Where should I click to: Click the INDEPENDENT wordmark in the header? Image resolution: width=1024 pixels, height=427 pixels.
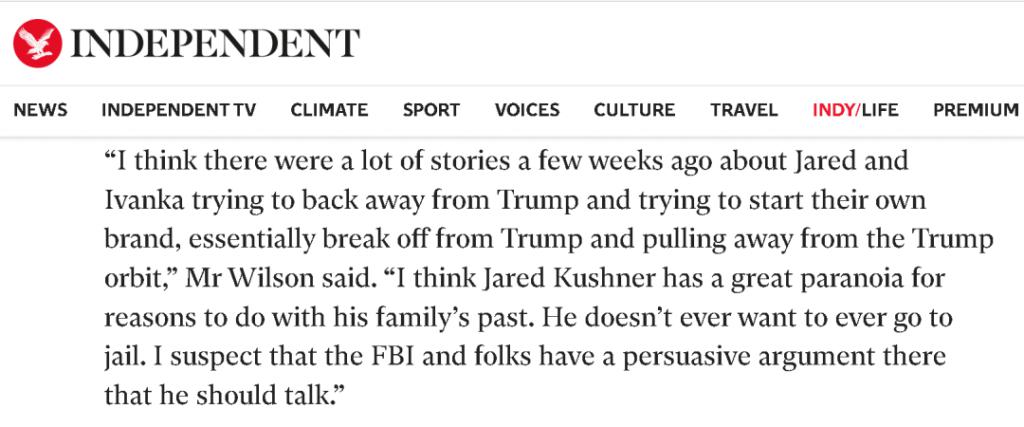(x=215, y=43)
